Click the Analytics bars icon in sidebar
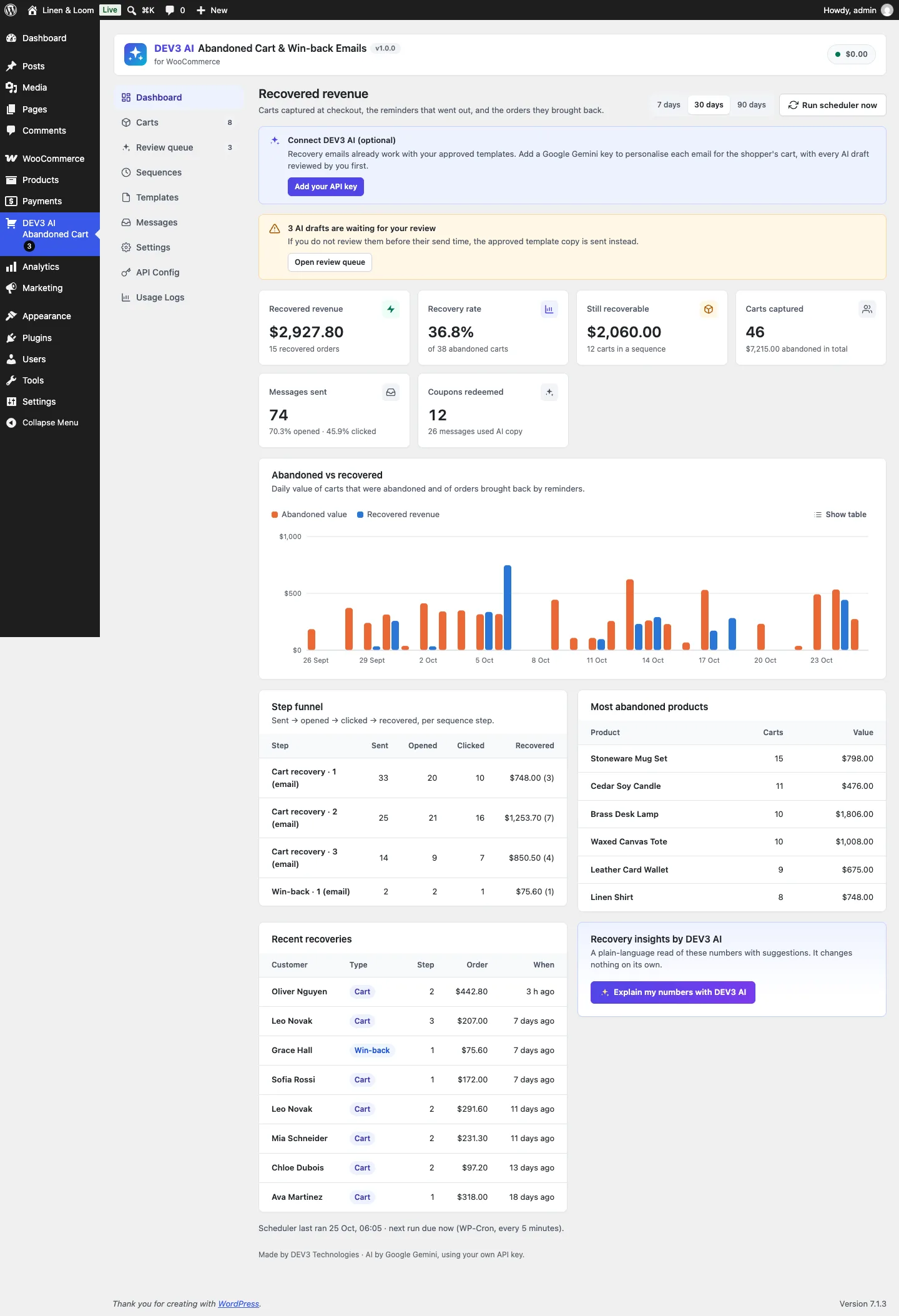The width and height of the screenshot is (899, 1316). (x=11, y=267)
